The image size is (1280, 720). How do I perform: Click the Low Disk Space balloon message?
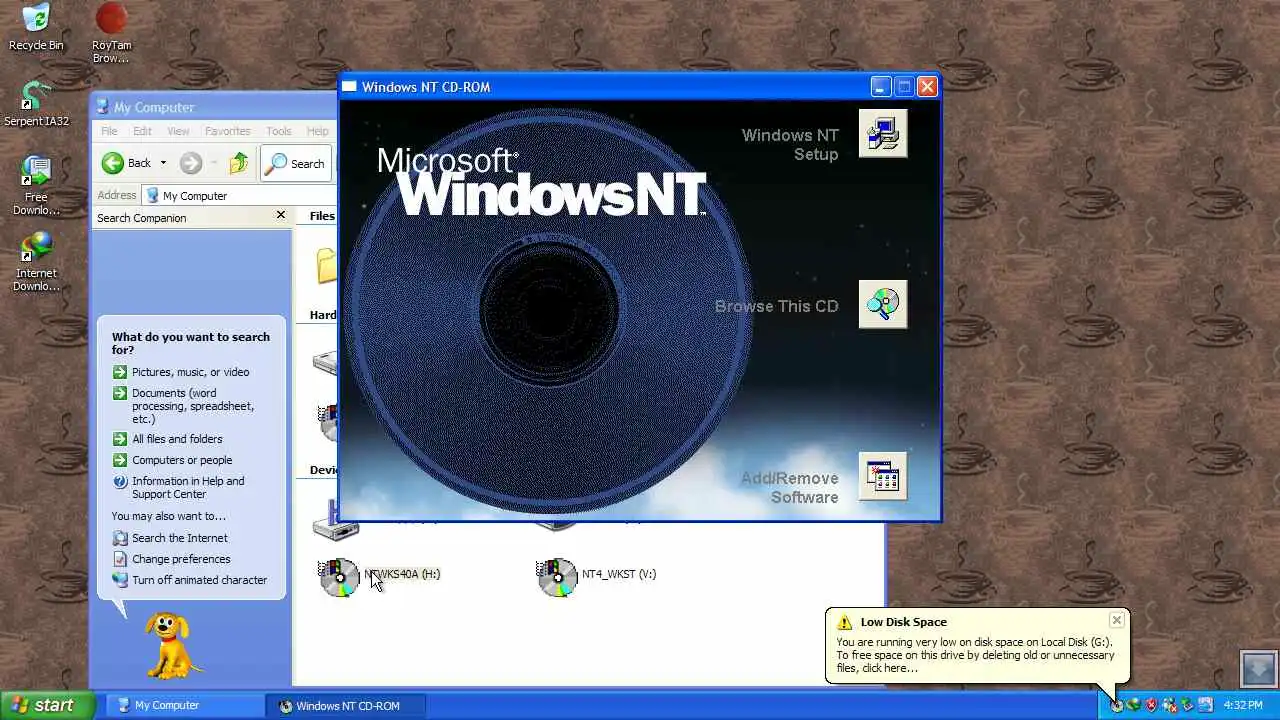pyautogui.click(x=975, y=655)
